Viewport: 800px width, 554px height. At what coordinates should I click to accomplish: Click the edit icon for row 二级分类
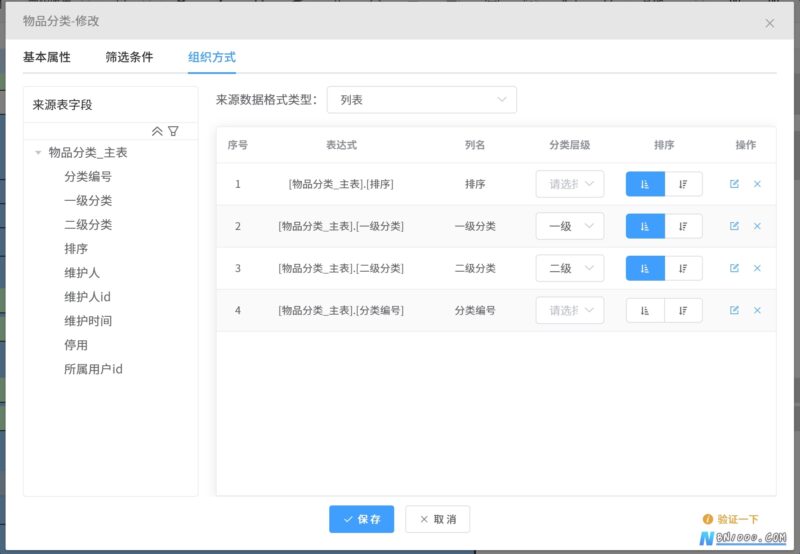click(x=734, y=268)
